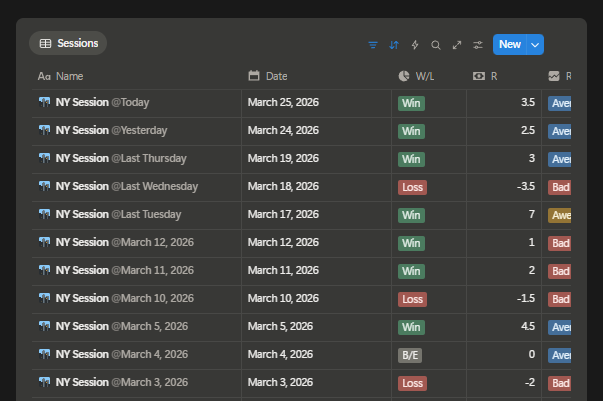The height and width of the screenshot is (401, 603).
Task: Select the R value -2 cell
Action: 504,383
